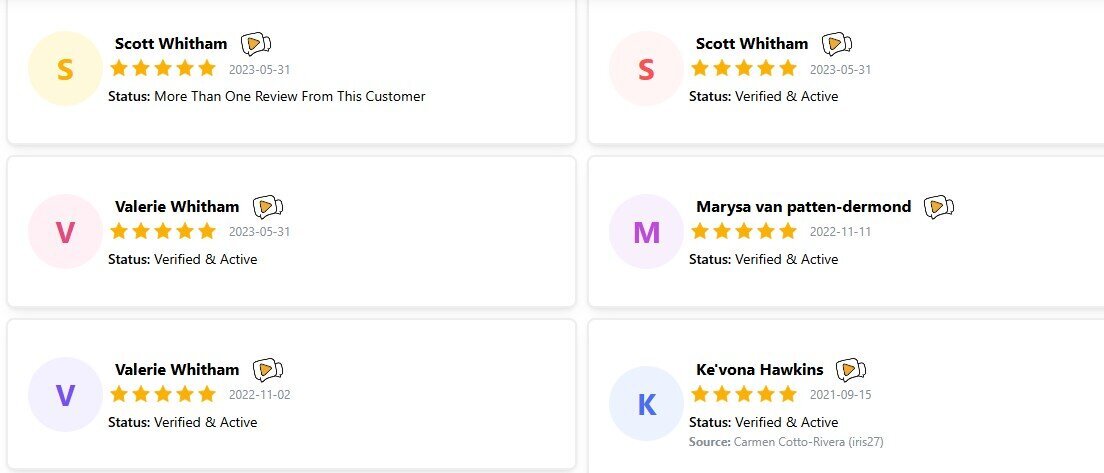Open video icon beside Ke'vona Hawkins
This screenshot has width=1104, height=473.
[x=851, y=370]
